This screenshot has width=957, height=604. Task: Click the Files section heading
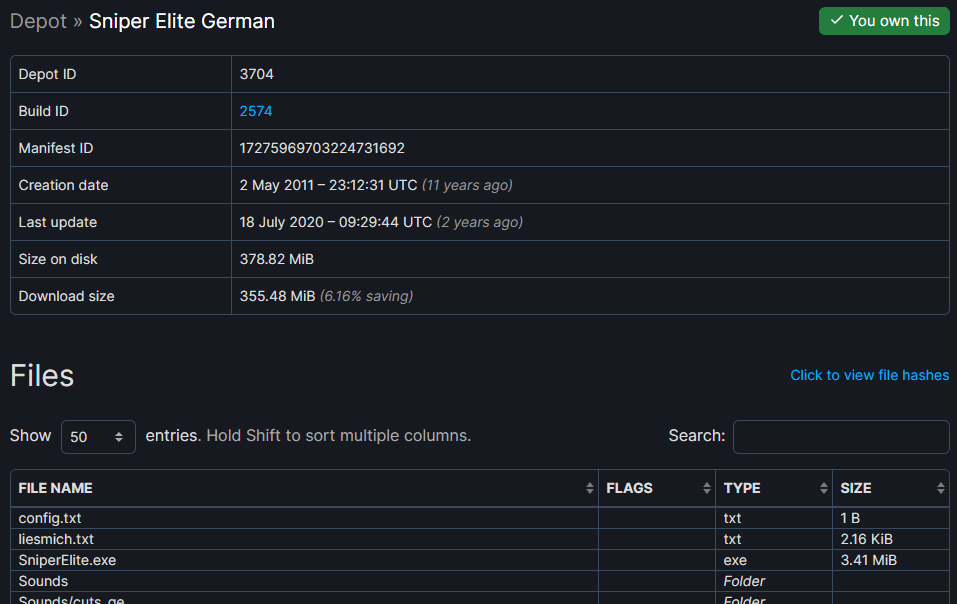pyautogui.click(x=42, y=375)
